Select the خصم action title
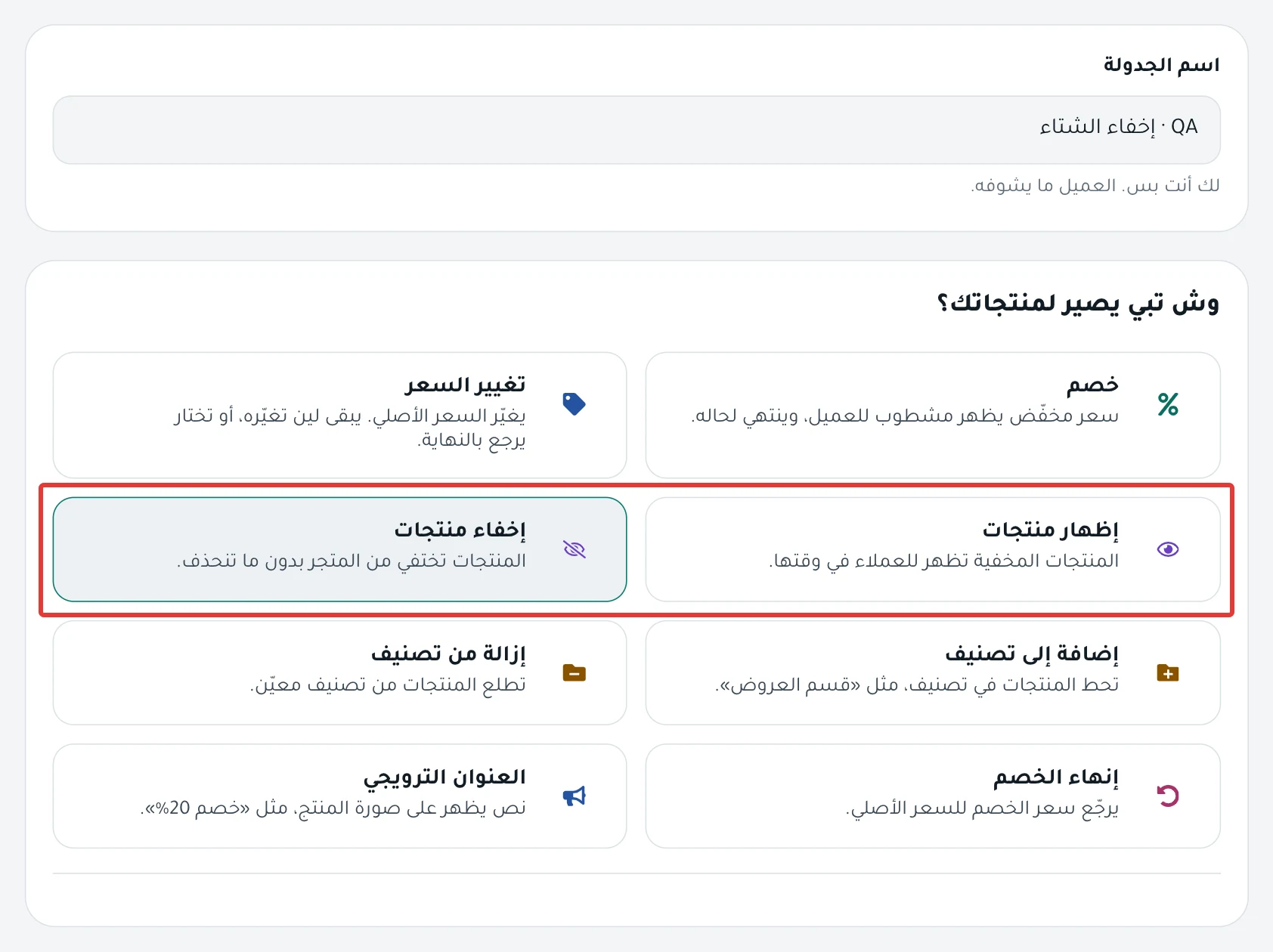This screenshot has height=952, width=1273. pos(1092,385)
